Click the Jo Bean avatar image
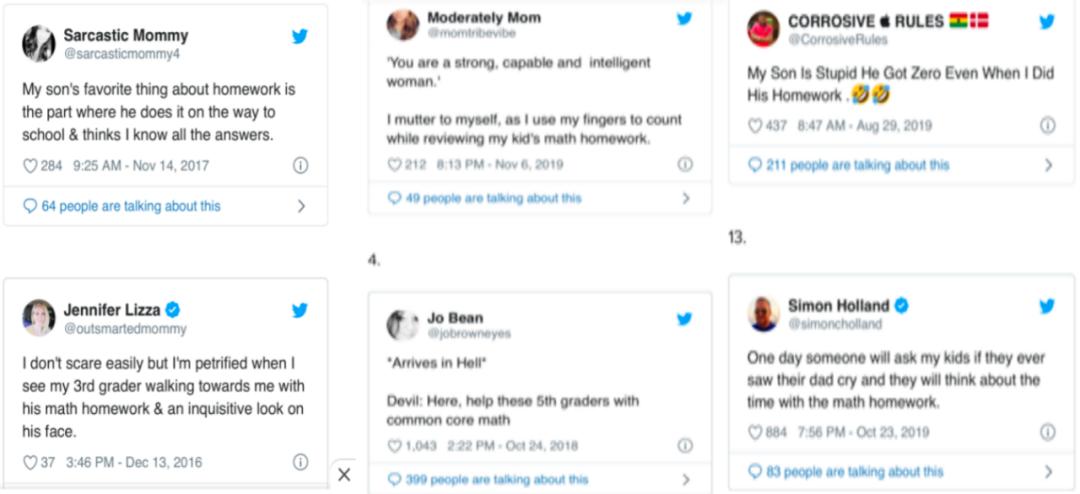This screenshot has width=1080, height=494. coord(402,325)
